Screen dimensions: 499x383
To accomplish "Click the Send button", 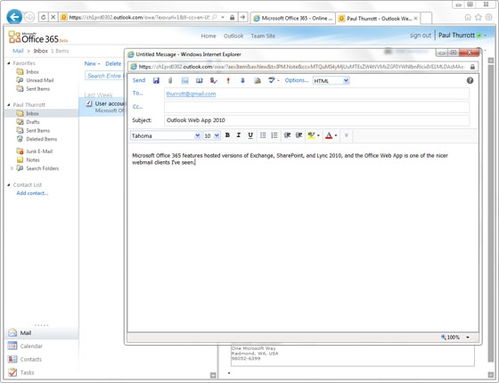I will [x=139, y=80].
